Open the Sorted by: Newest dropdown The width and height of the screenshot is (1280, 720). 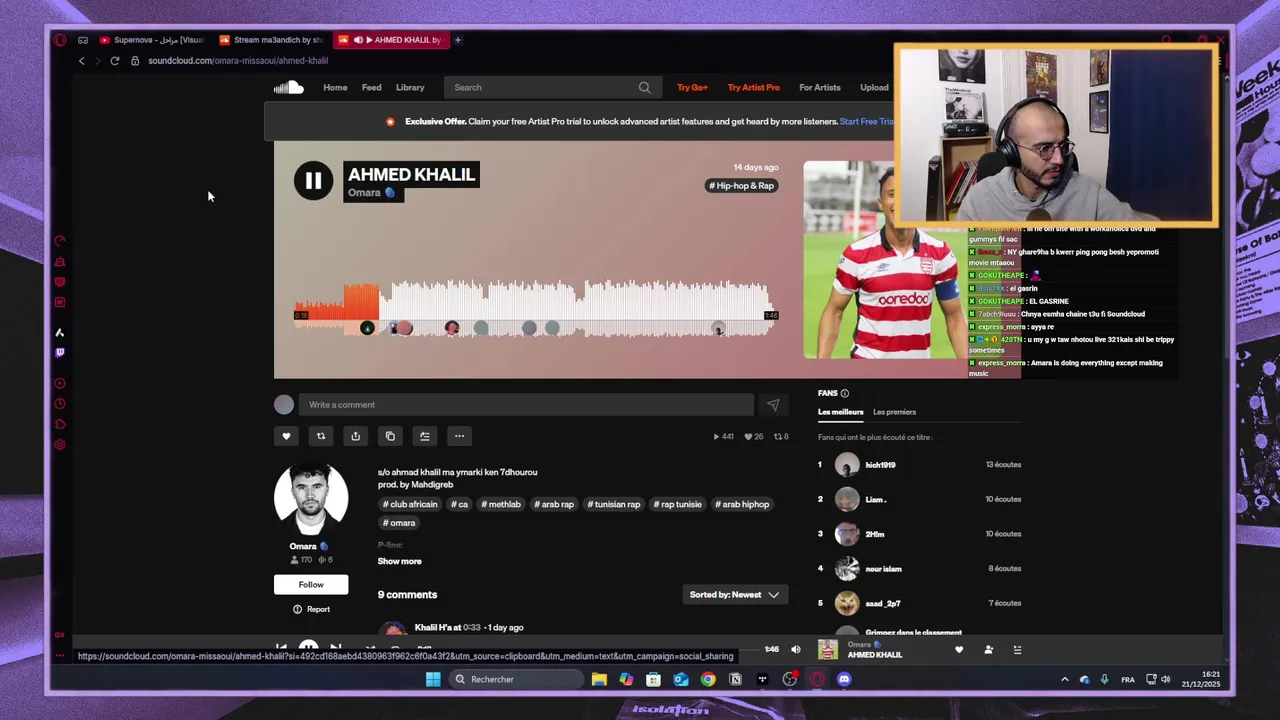pos(734,595)
